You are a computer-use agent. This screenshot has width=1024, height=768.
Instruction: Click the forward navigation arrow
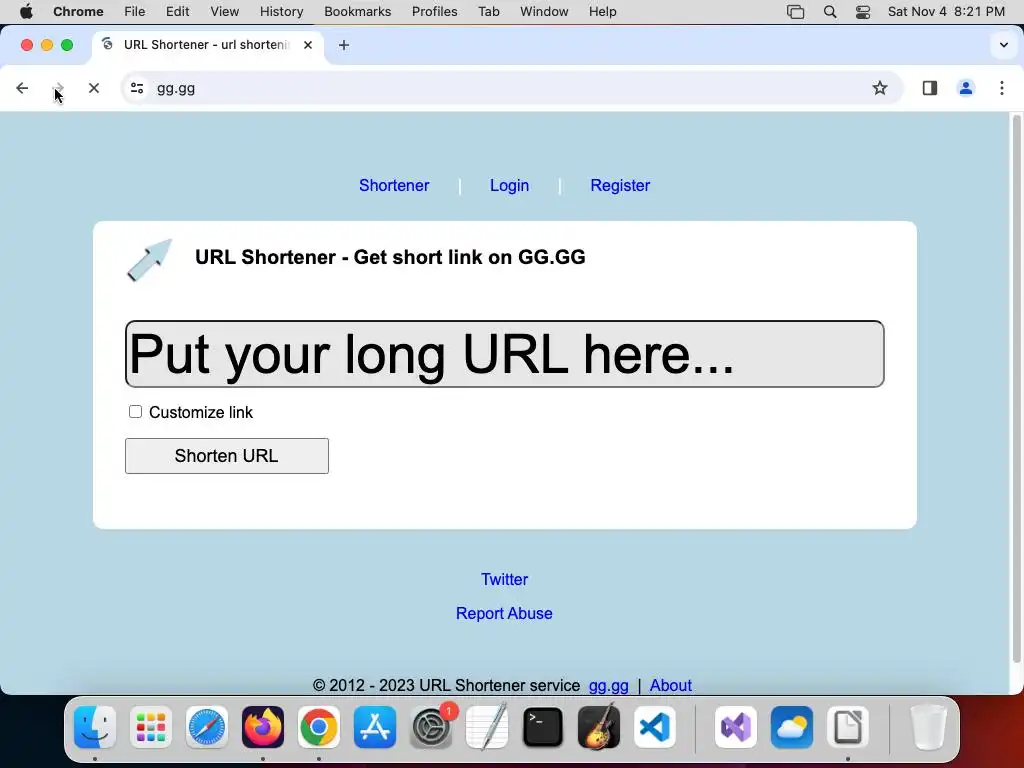[x=59, y=88]
